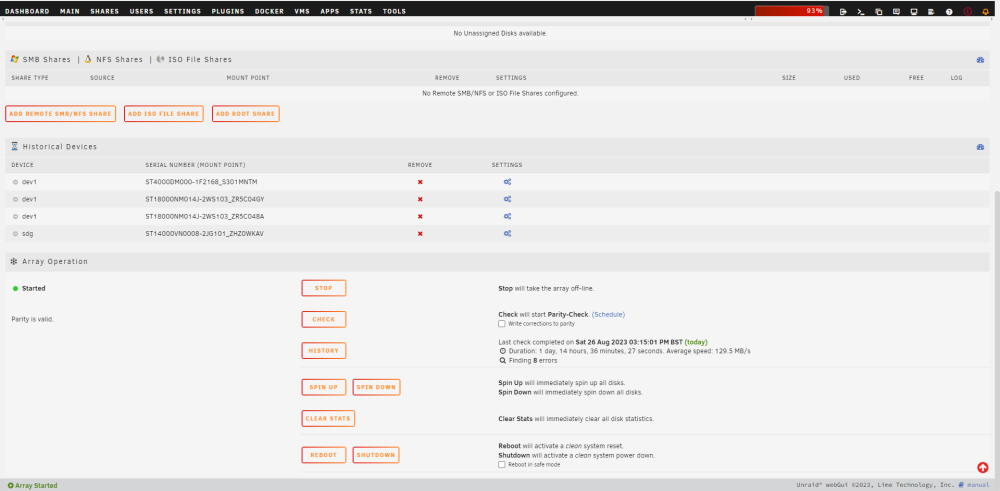Open the terminal icon in top bar

click(861, 11)
